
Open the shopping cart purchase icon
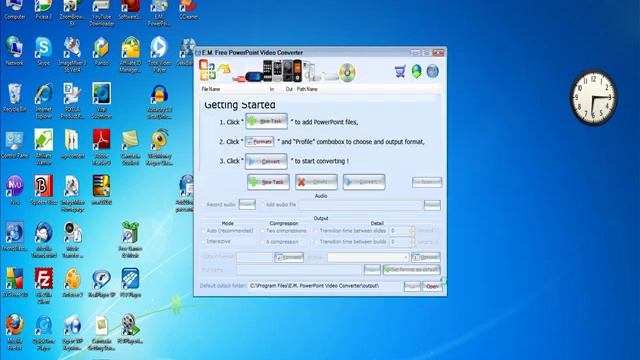[400, 72]
